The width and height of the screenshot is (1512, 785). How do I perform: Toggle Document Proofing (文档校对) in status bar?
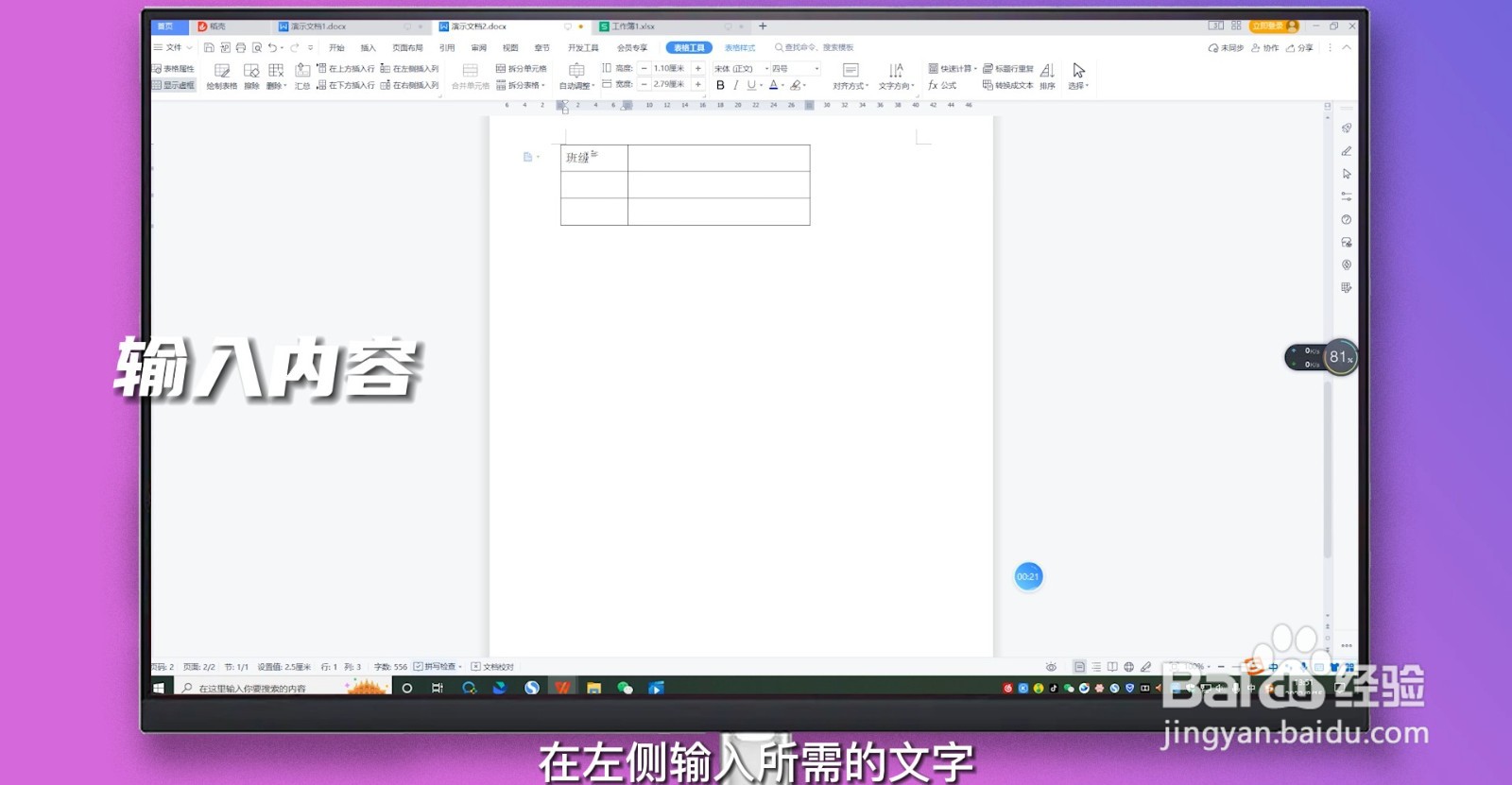(x=492, y=667)
